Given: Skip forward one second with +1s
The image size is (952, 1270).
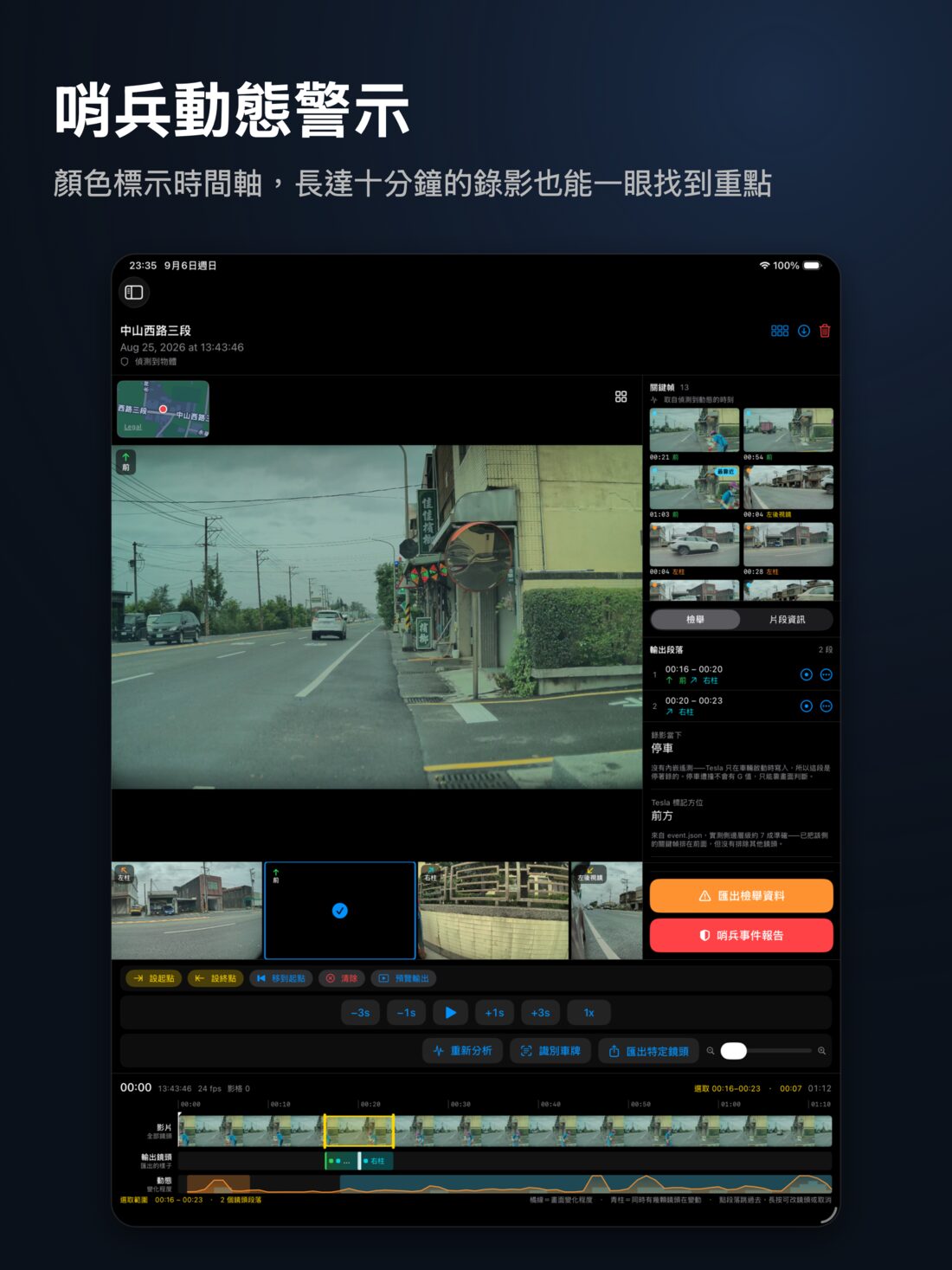Looking at the screenshot, I should 494,1013.
